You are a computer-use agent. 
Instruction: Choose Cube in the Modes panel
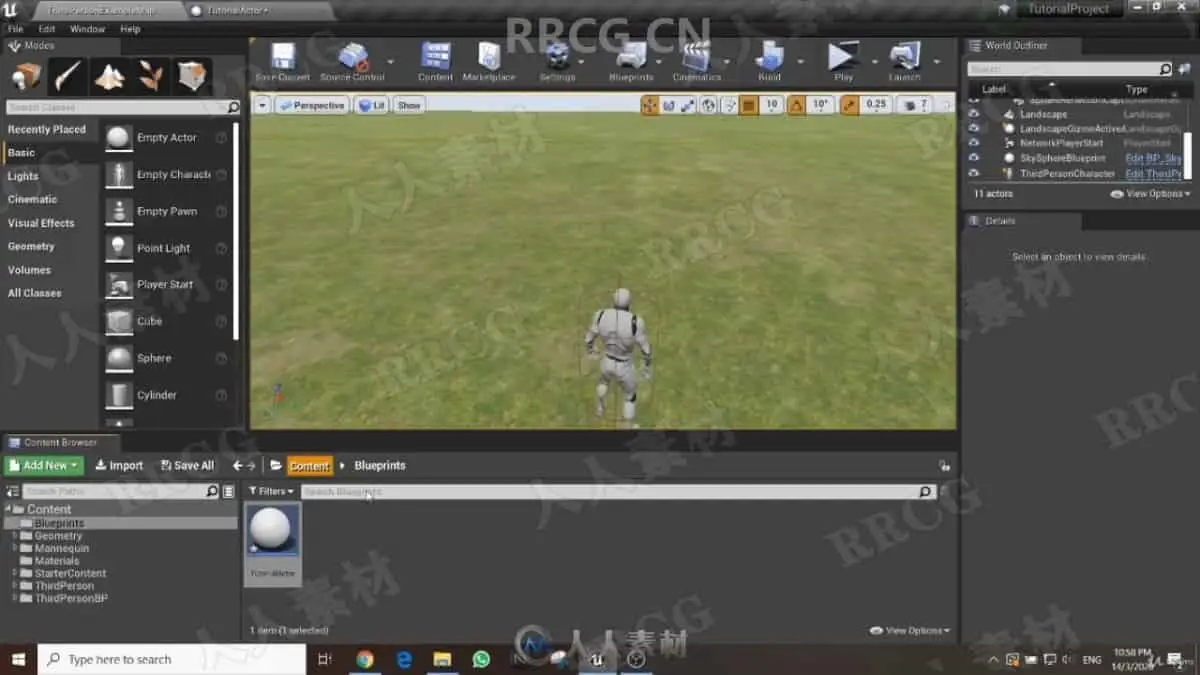[x=167, y=322]
